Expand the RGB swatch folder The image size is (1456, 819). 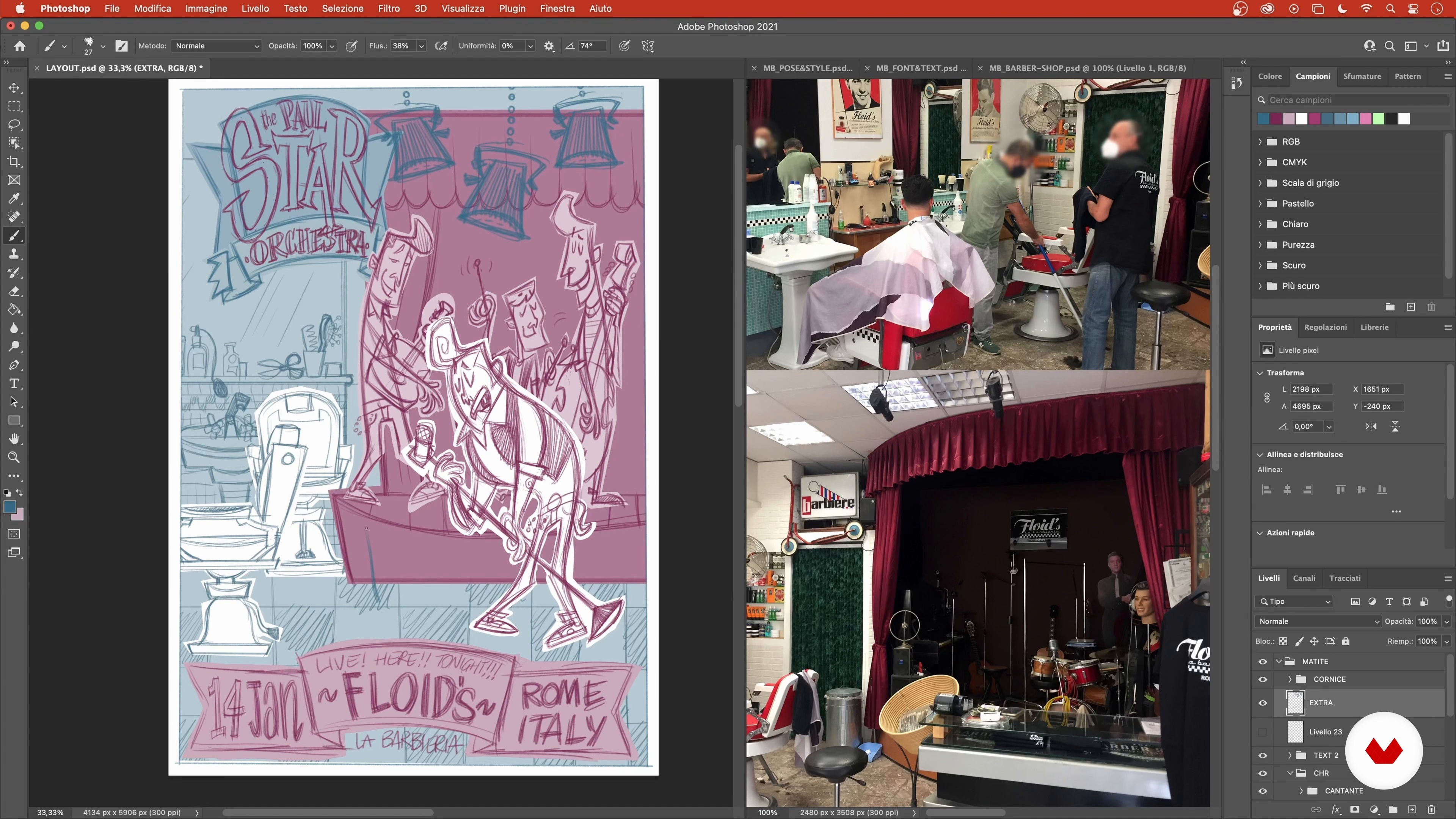click(1260, 141)
